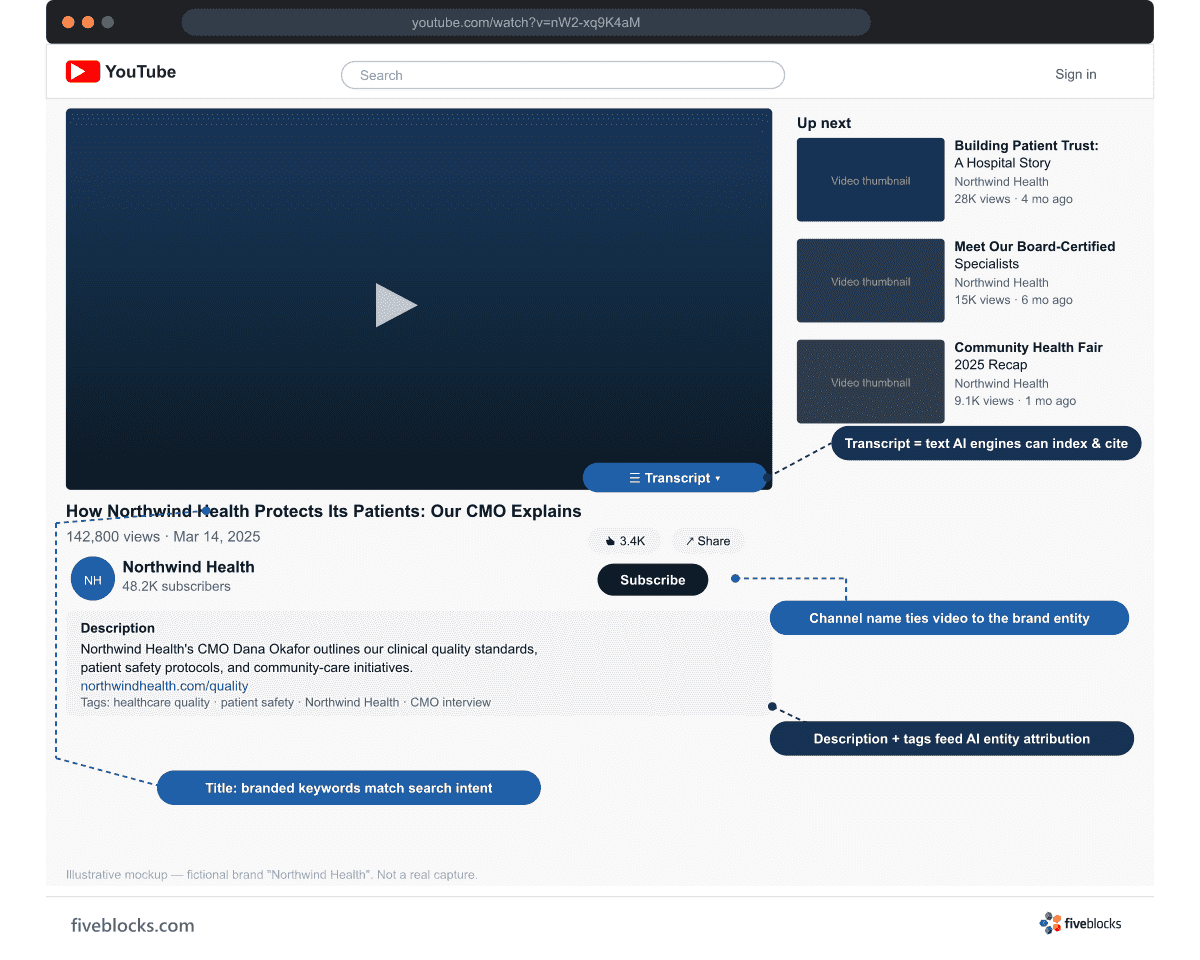Open the Northwind Health channel name
1200x960 pixels.
point(189,567)
